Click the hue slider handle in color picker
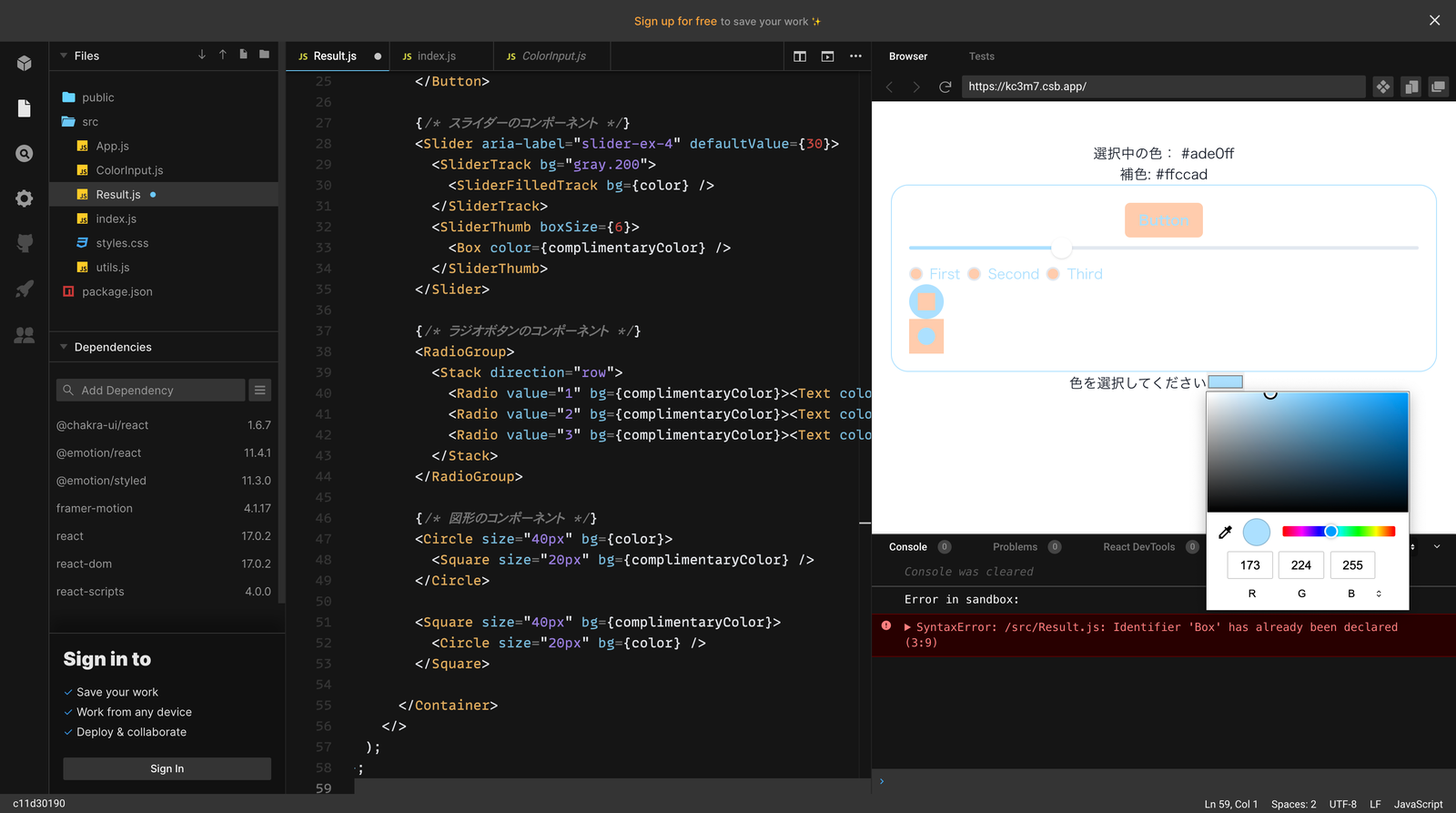1456x813 pixels. coord(1330,532)
